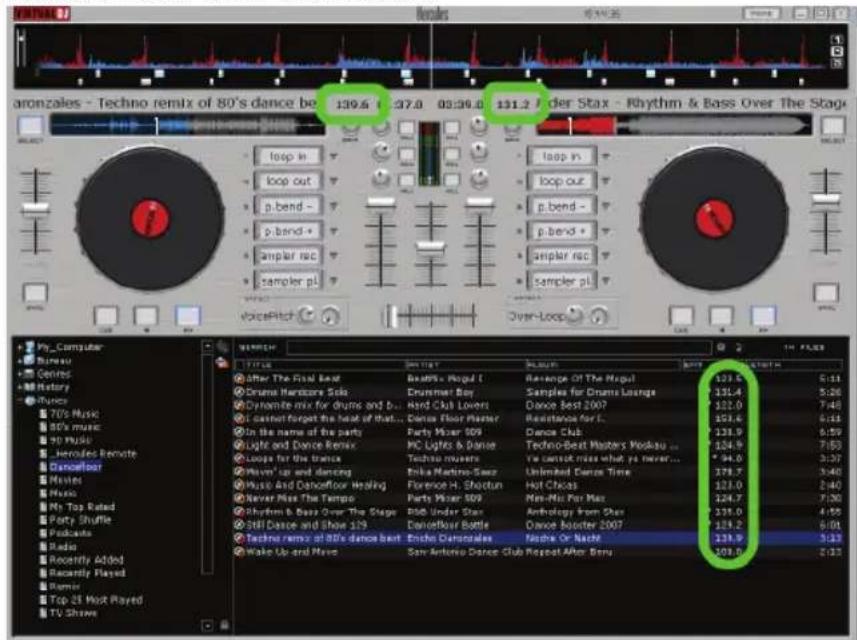The width and height of the screenshot is (857, 640).
Task: Toggle the left channel bottom kill button
Action: click(x=406, y=180)
